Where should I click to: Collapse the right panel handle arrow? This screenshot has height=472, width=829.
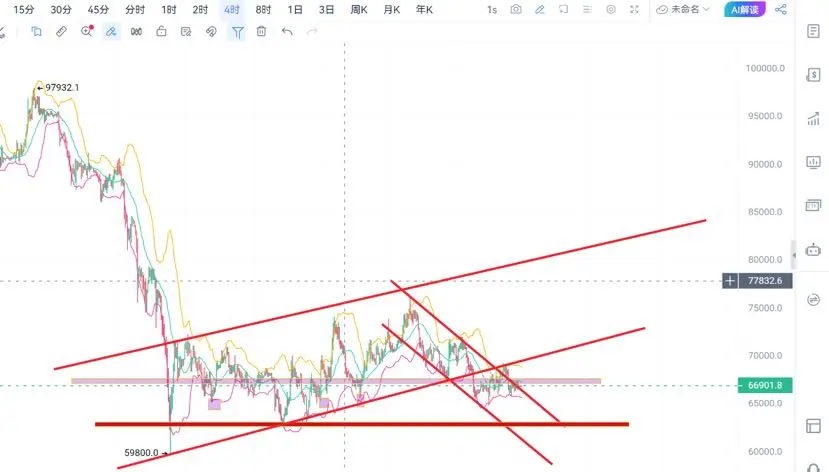click(x=793, y=255)
